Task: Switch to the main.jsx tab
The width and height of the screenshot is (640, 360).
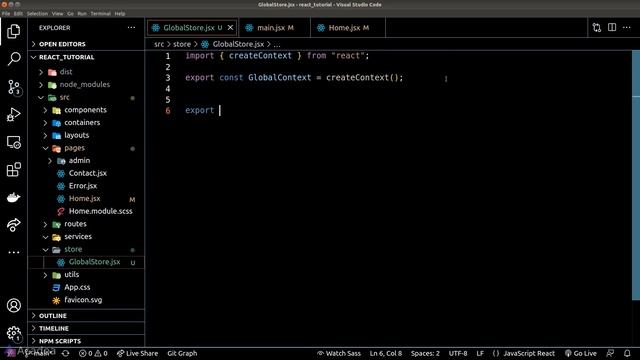Action: tap(274, 28)
